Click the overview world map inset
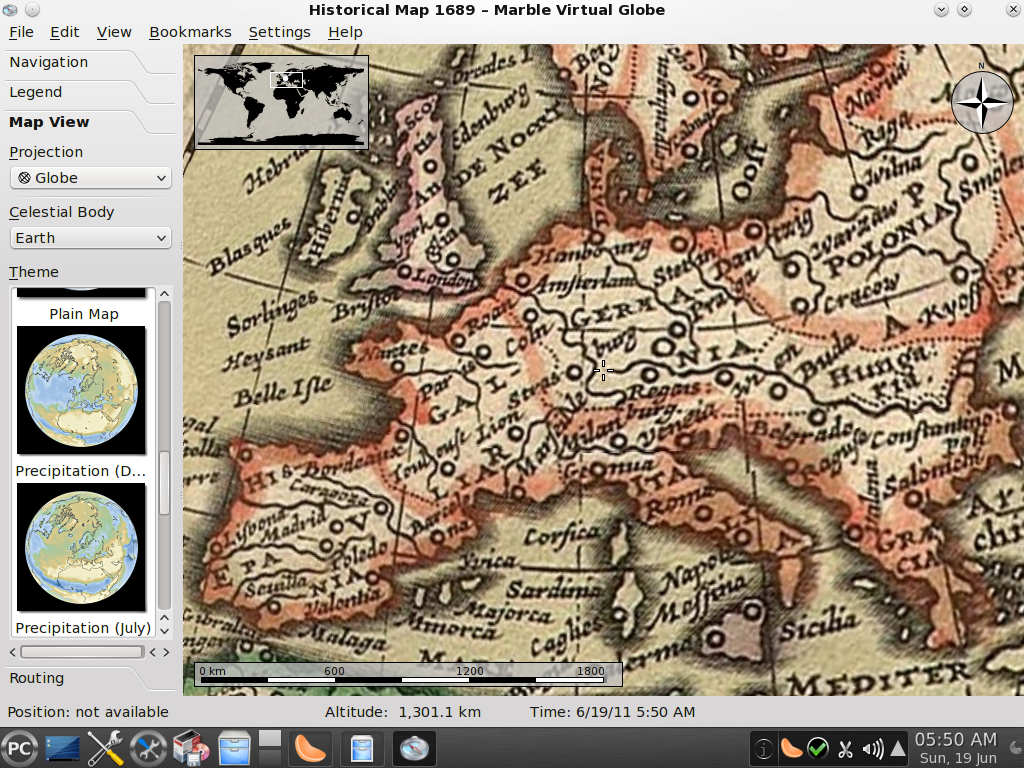 click(281, 103)
